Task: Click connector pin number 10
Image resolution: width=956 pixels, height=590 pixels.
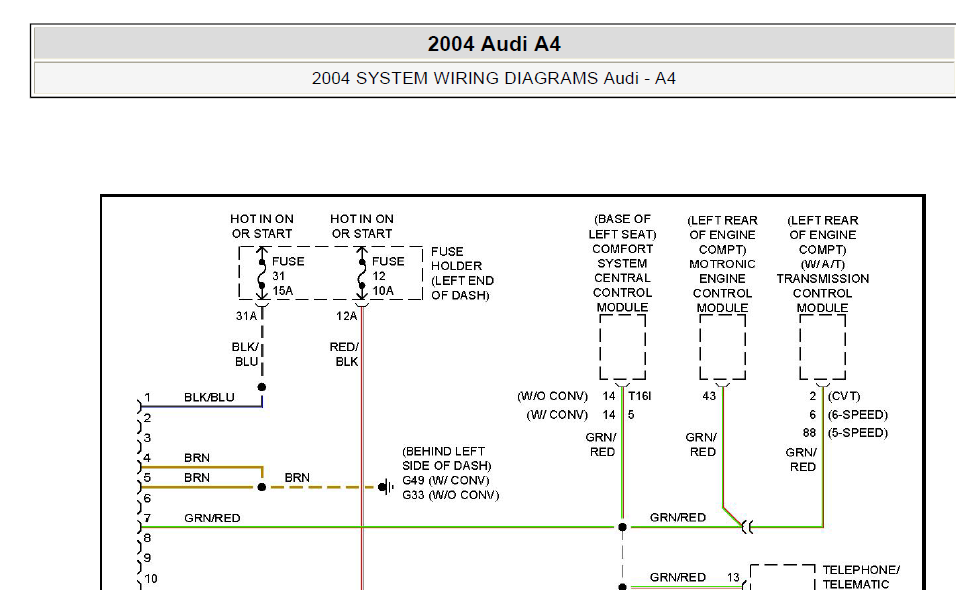Action: 151,579
